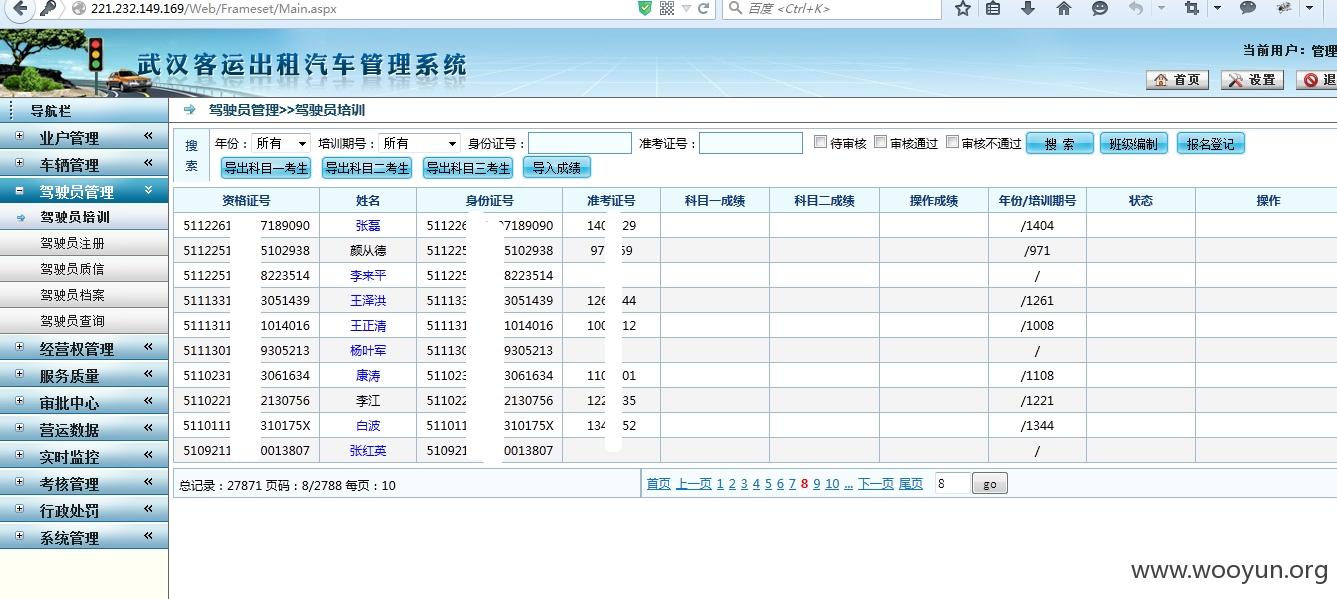Open the 年份 dropdown
The width and height of the screenshot is (1337, 599).
pyautogui.click(x=280, y=144)
